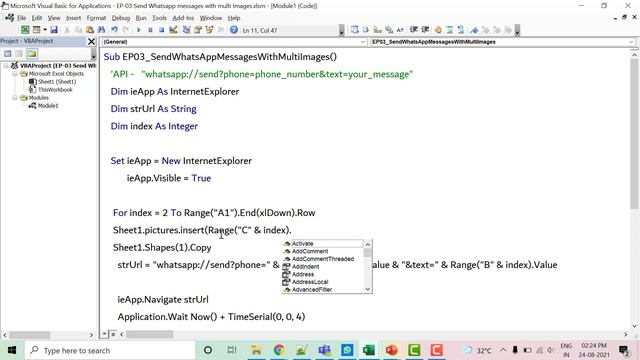The width and height of the screenshot is (640, 360).
Task: Click the List Properties/Methods edit toolbar icon
Action: coord(355,30)
